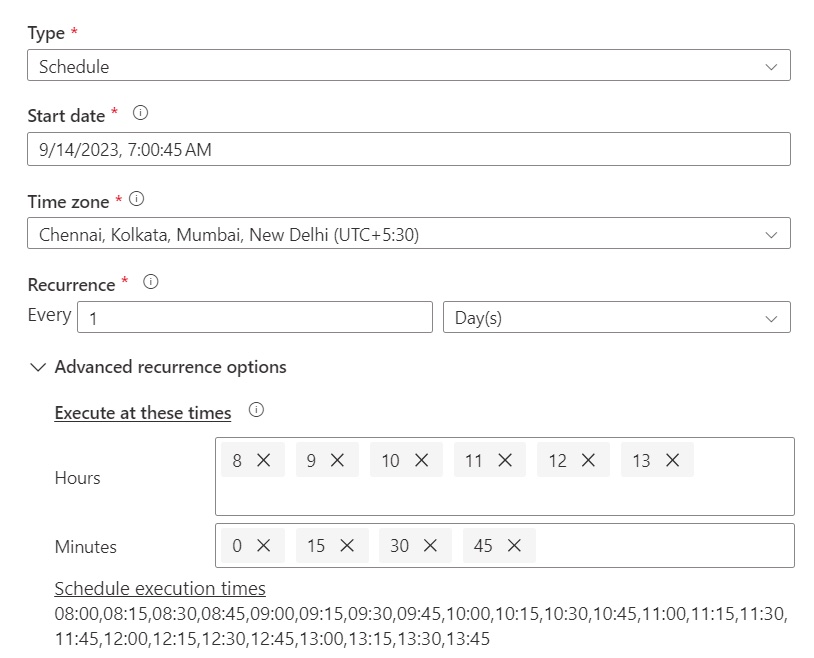Screen dimensions: 814x658
Task: Click the Time zone info icon
Action: (x=137, y=200)
